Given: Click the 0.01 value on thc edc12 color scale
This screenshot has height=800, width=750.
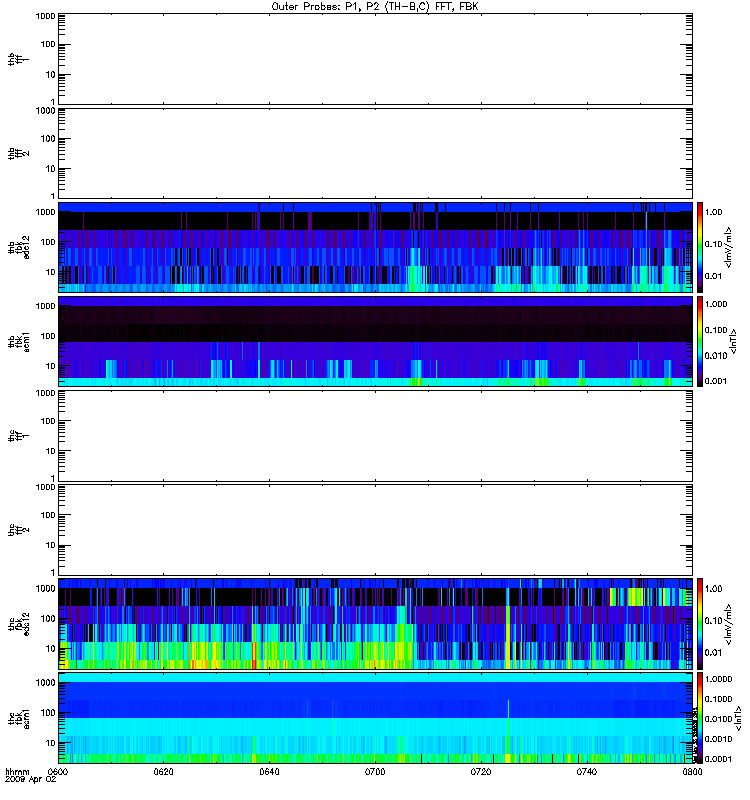Looking at the screenshot, I should tap(713, 653).
